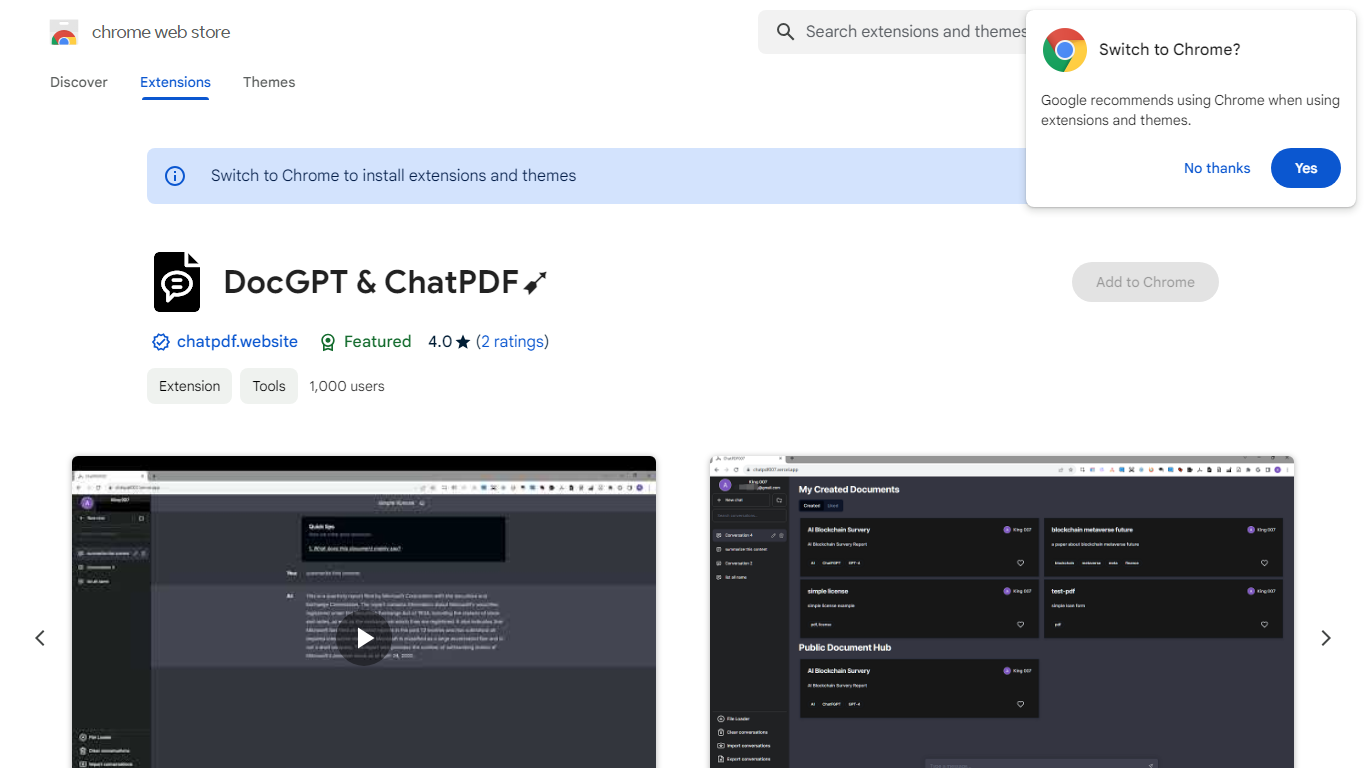Open the 2 ratings link
The width and height of the screenshot is (1366, 768).
tap(512, 342)
